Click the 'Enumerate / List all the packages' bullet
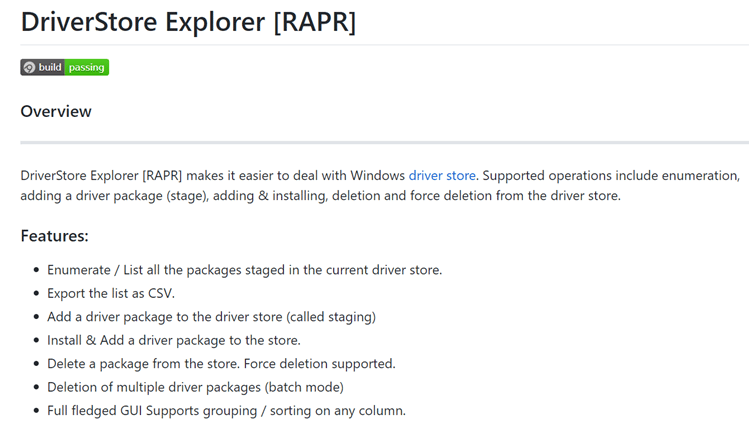The image size is (749, 426). point(245,270)
